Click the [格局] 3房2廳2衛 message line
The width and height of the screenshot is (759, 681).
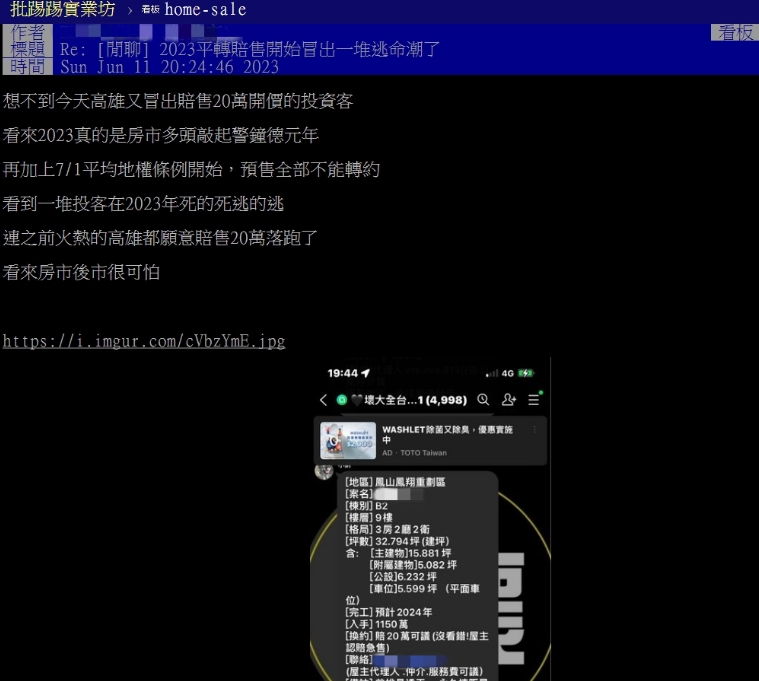387,530
